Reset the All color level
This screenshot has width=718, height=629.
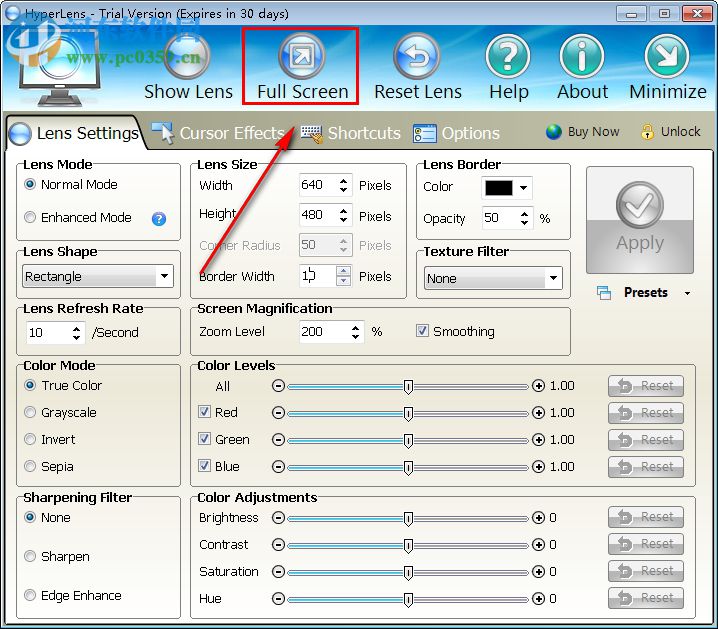click(646, 386)
